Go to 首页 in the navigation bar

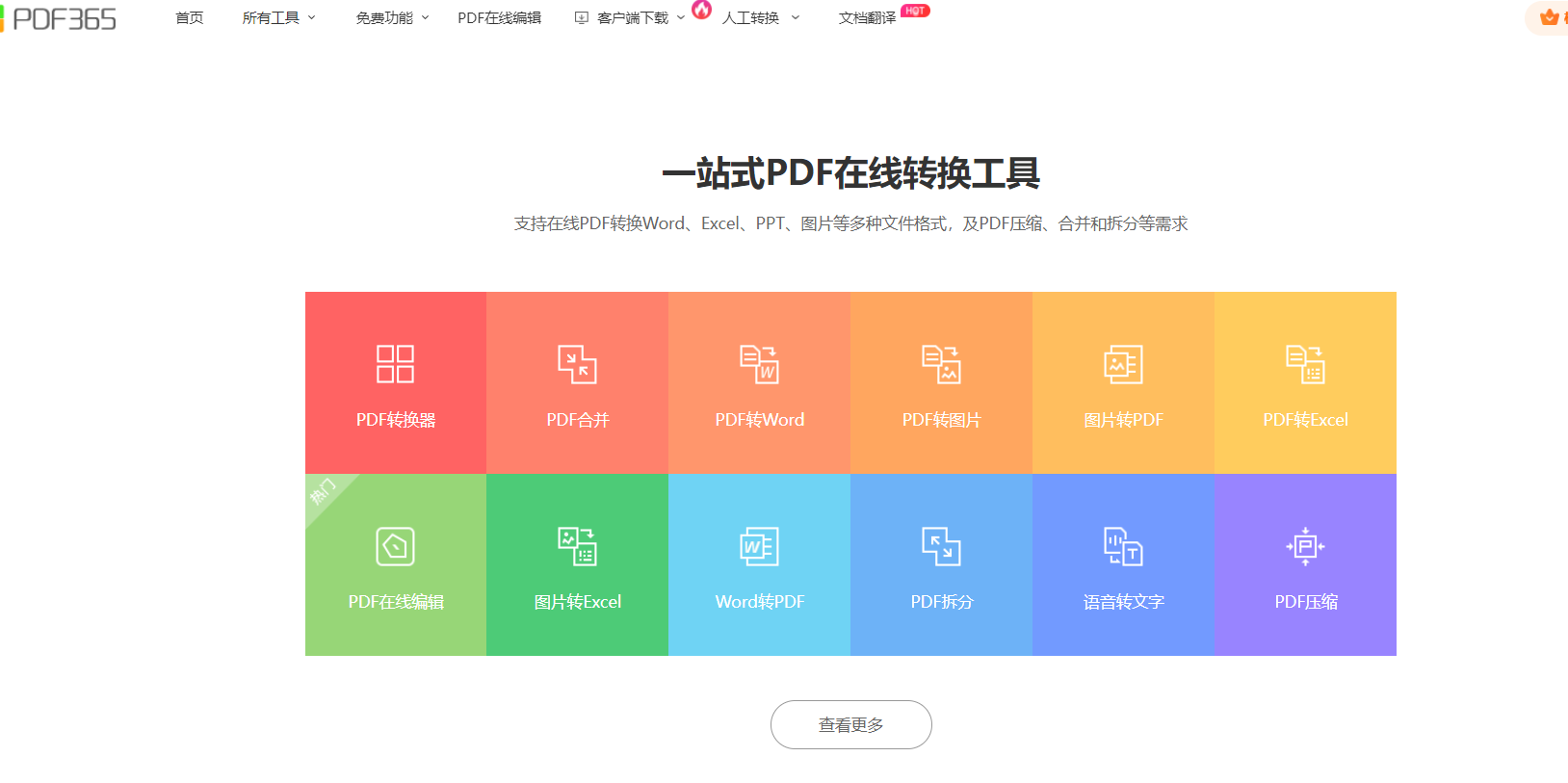(x=190, y=18)
